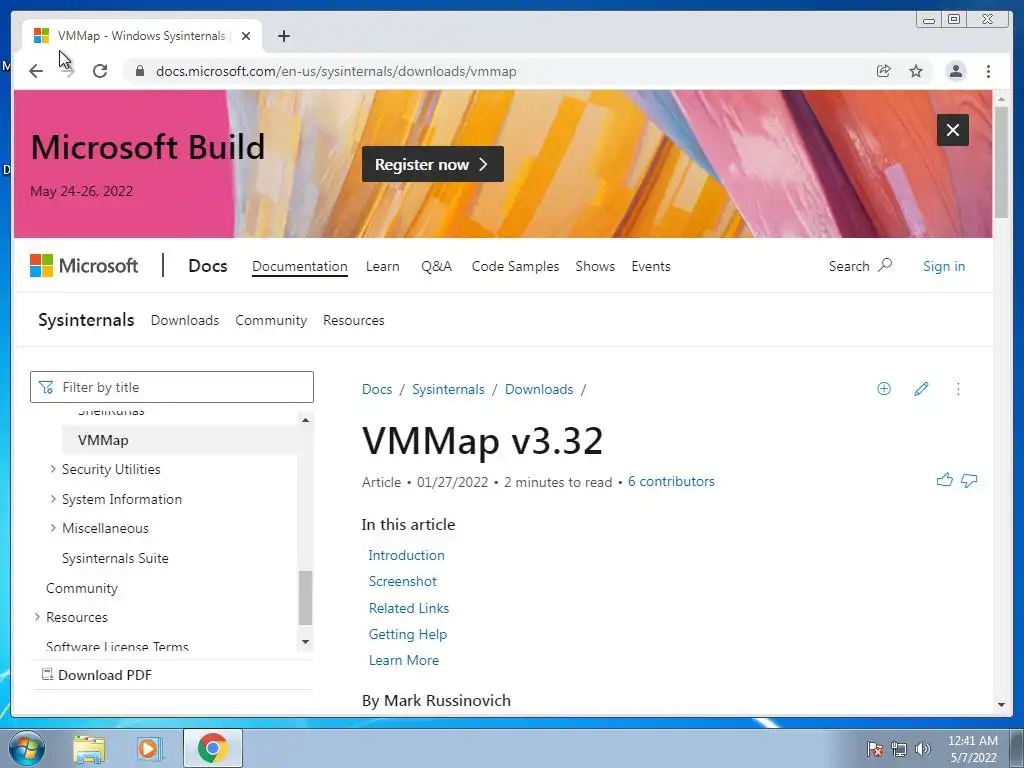Open the Chrome three-dot menu
This screenshot has width=1024, height=768.
[988, 71]
